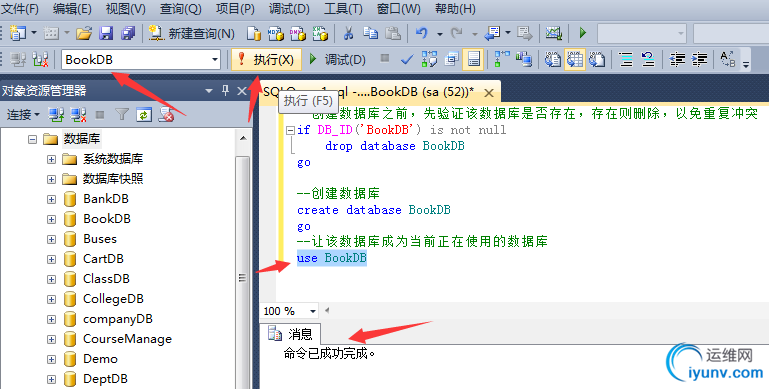Open the 连接 dropdown in Object Explorer
Screen dimensions: 769x389
point(23,115)
